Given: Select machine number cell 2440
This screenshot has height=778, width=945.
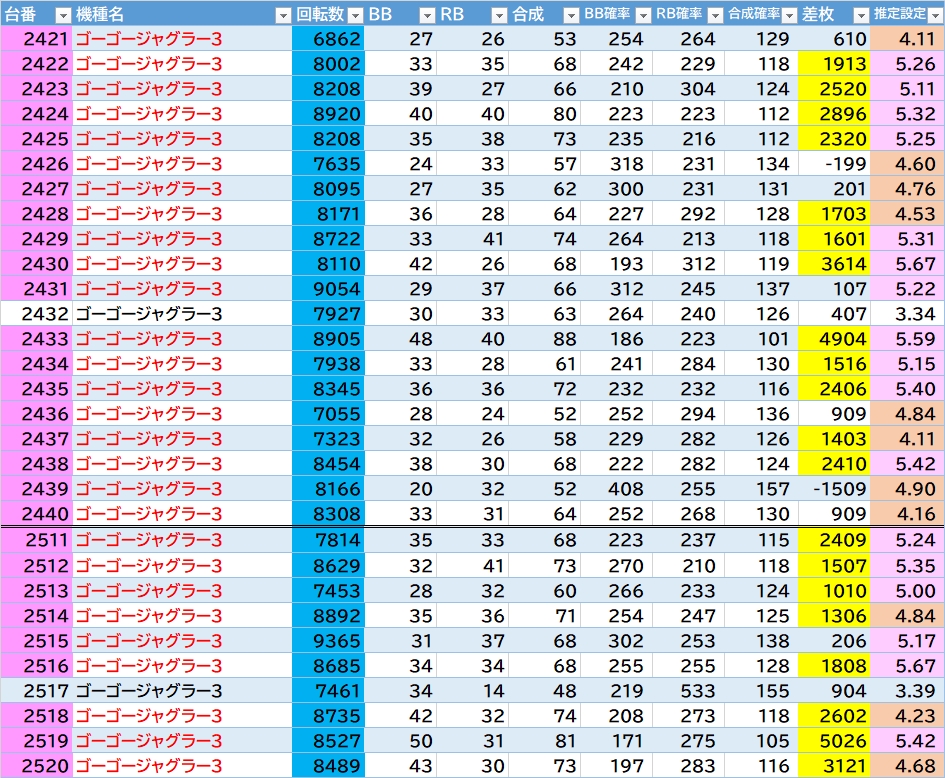Looking at the screenshot, I should coord(37,513).
